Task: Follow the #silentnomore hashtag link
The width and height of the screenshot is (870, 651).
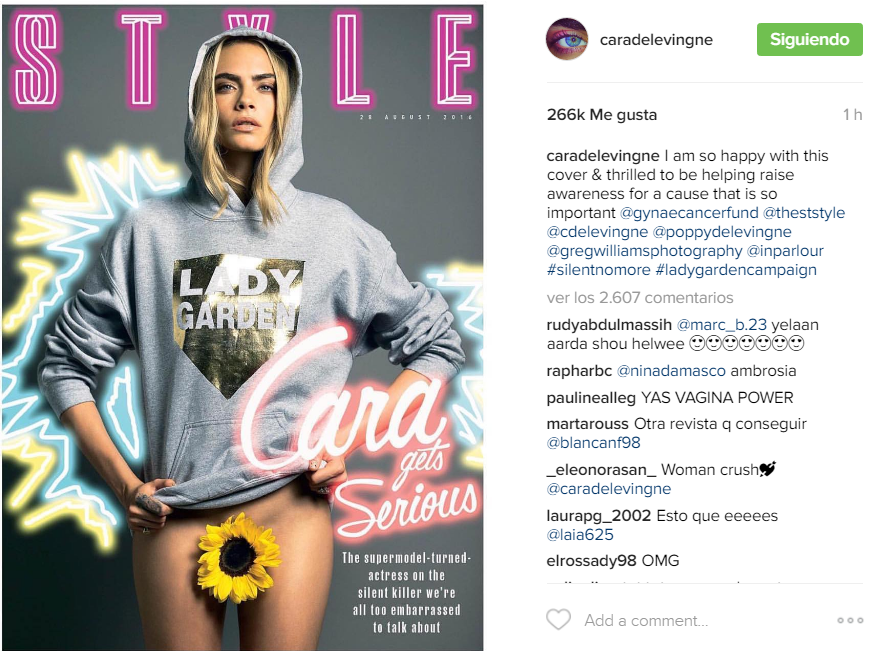Action: point(598,270)
